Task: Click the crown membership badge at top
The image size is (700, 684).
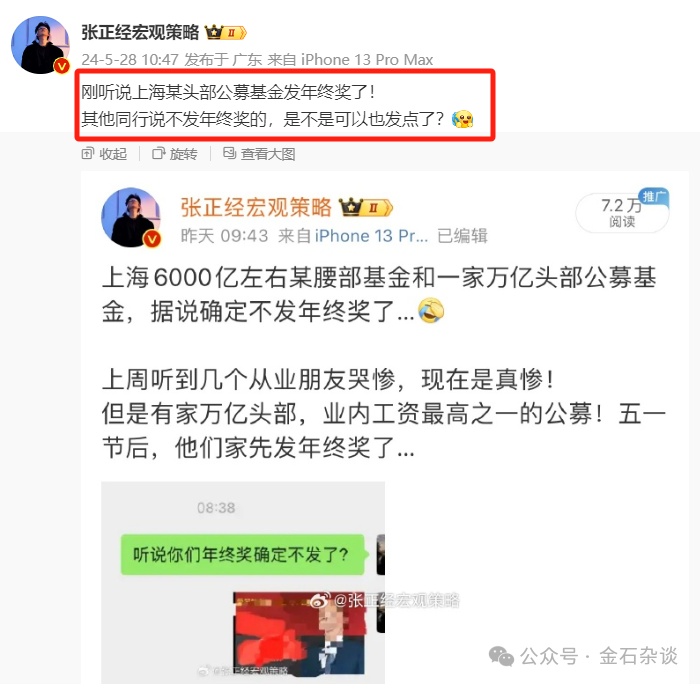Action: (225, 33)
